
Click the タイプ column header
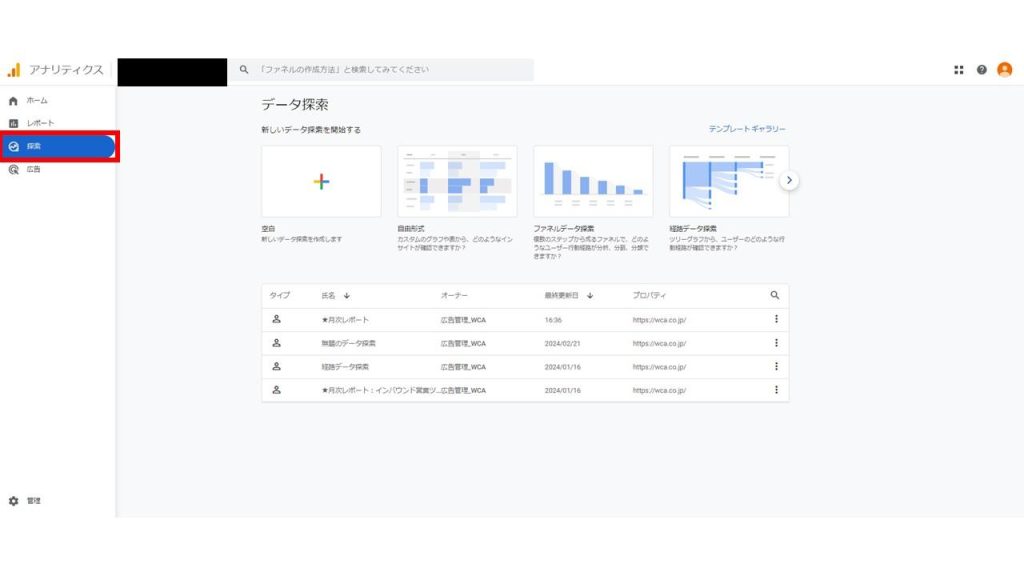pos(280,296)
